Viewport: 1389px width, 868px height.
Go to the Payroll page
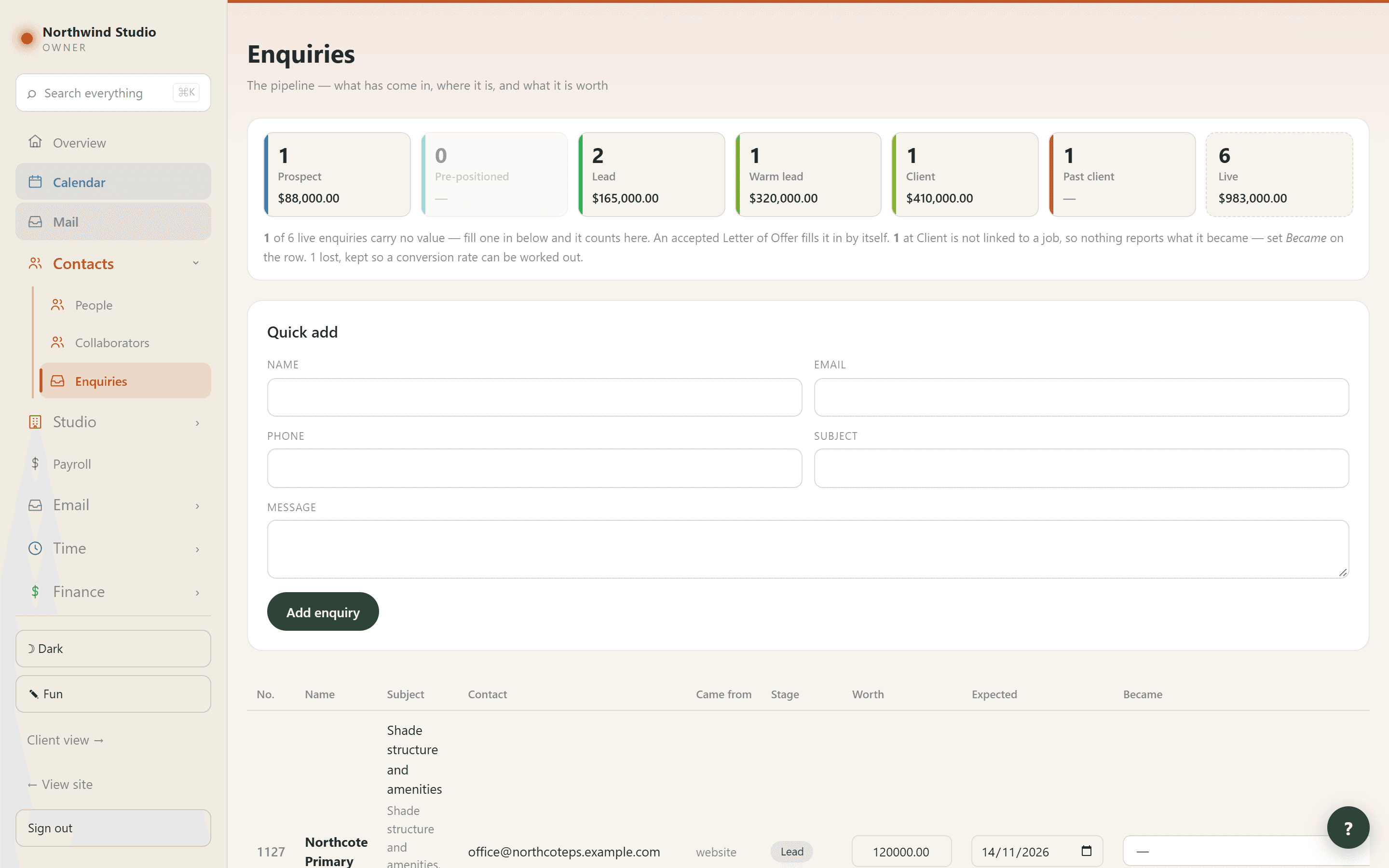click(113, 463)
